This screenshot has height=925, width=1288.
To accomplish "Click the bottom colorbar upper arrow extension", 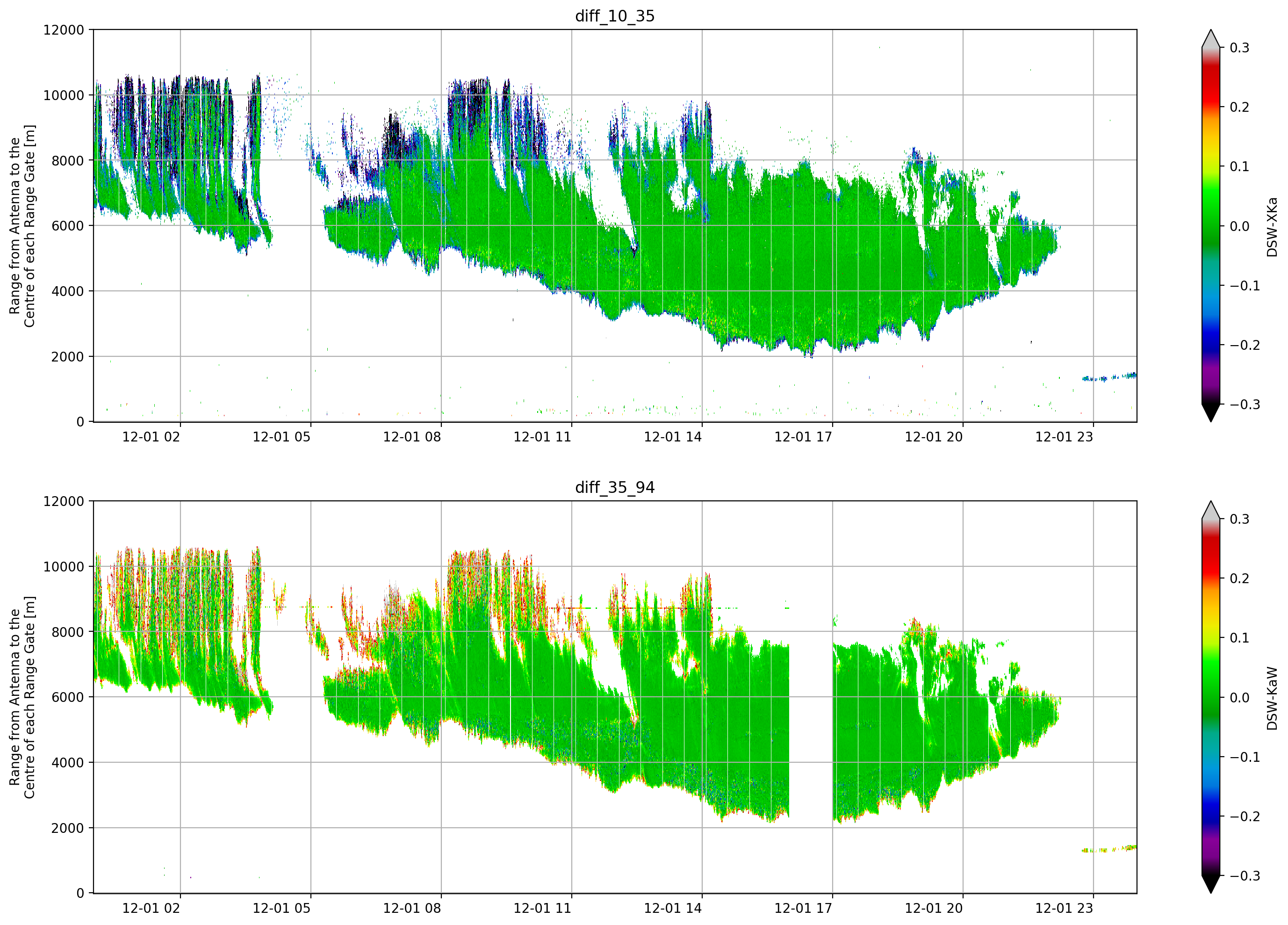I will point(1211,510).
